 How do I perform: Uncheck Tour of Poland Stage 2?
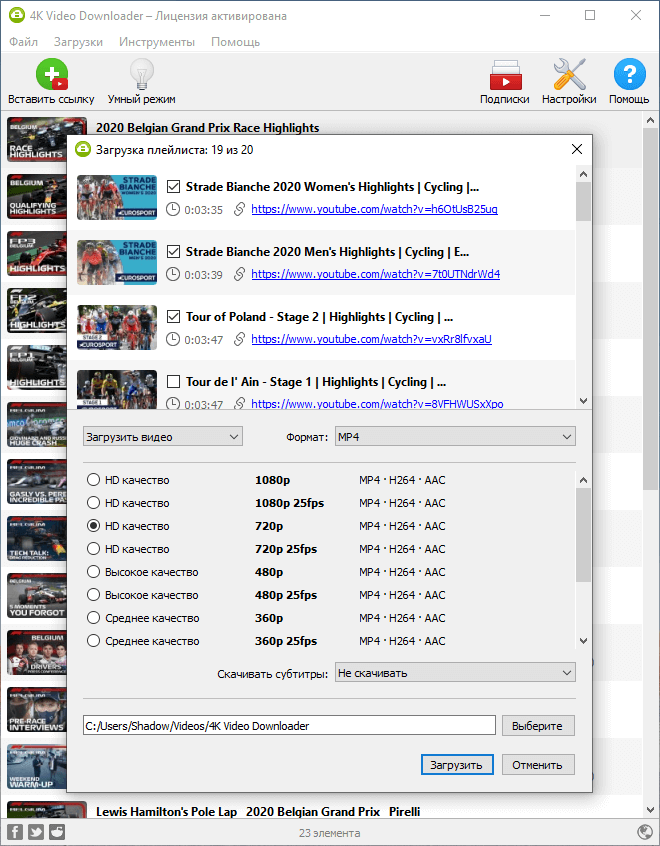point(173,317)
